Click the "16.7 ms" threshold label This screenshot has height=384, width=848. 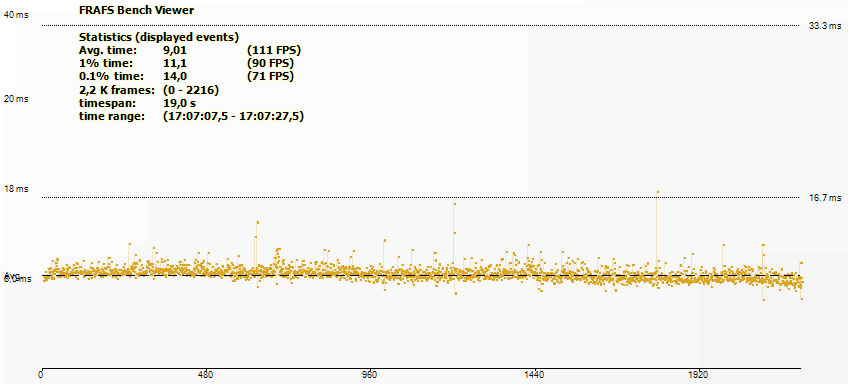[825, 198]
